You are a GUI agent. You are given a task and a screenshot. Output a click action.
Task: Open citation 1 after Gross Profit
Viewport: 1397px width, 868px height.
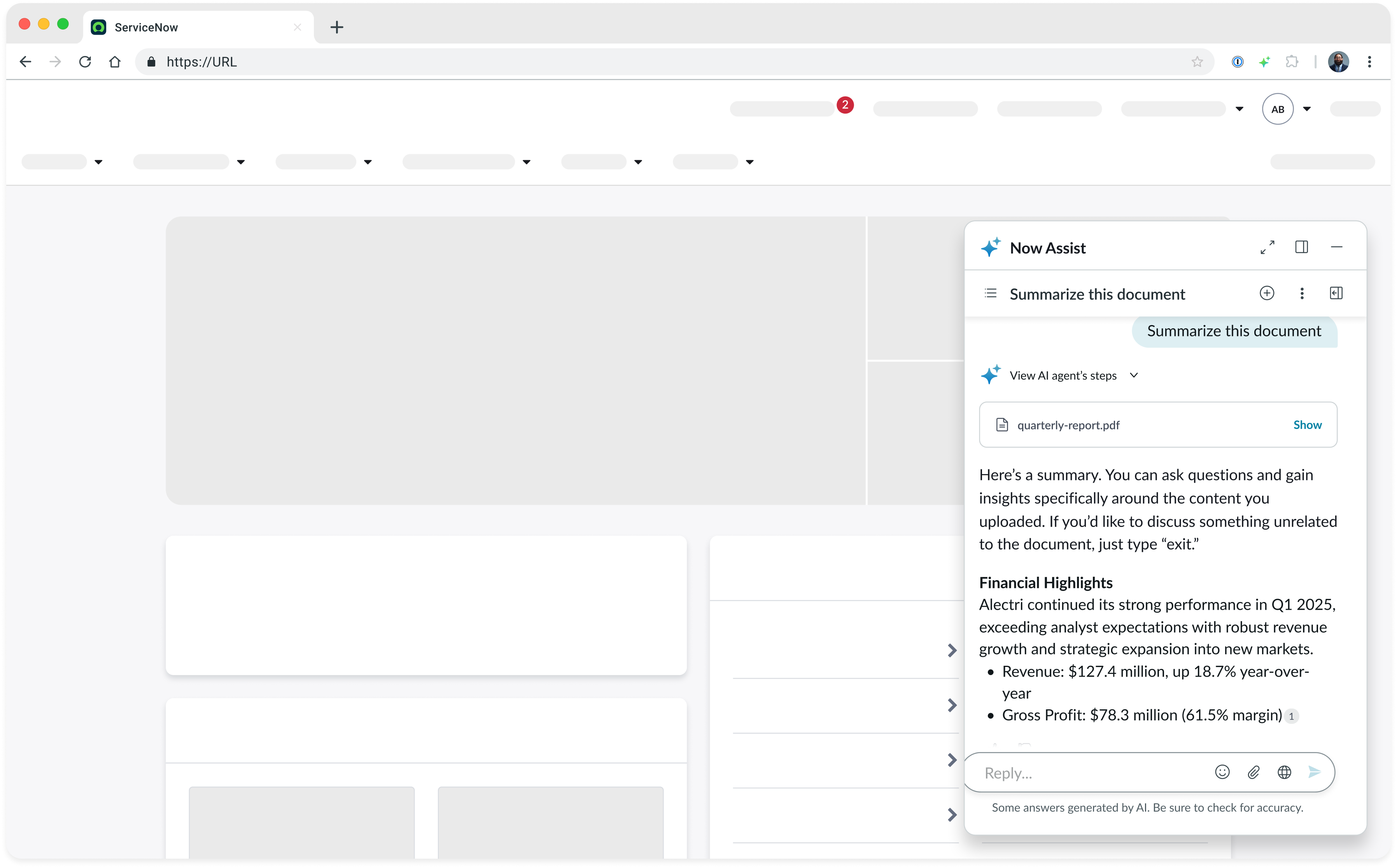(x=1291, y=716)
